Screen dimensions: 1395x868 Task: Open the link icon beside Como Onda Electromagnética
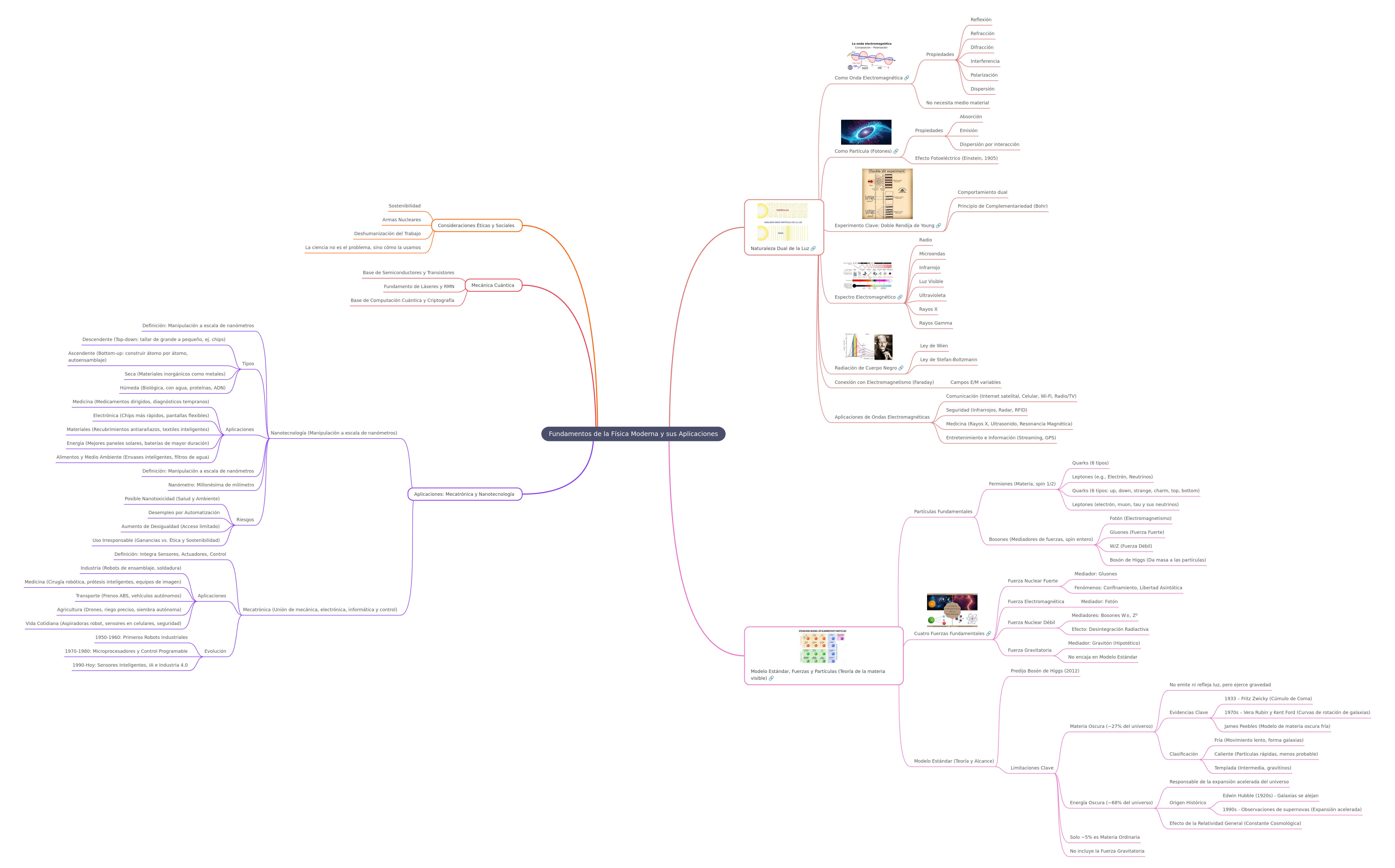click(x=906, y=78)
